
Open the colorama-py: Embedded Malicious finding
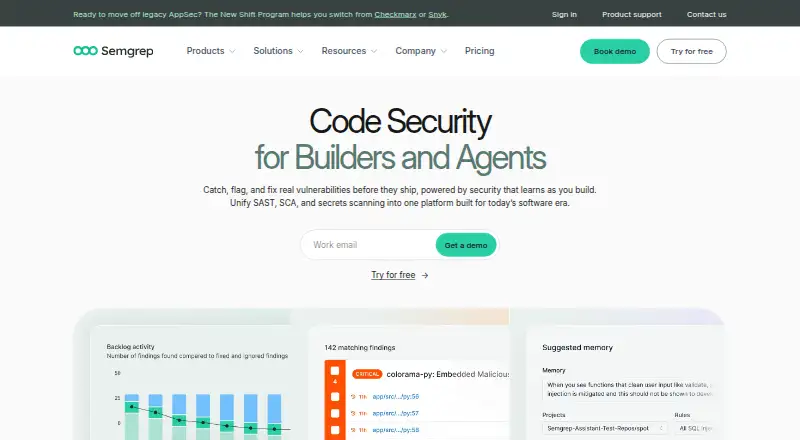click(447, 374)
